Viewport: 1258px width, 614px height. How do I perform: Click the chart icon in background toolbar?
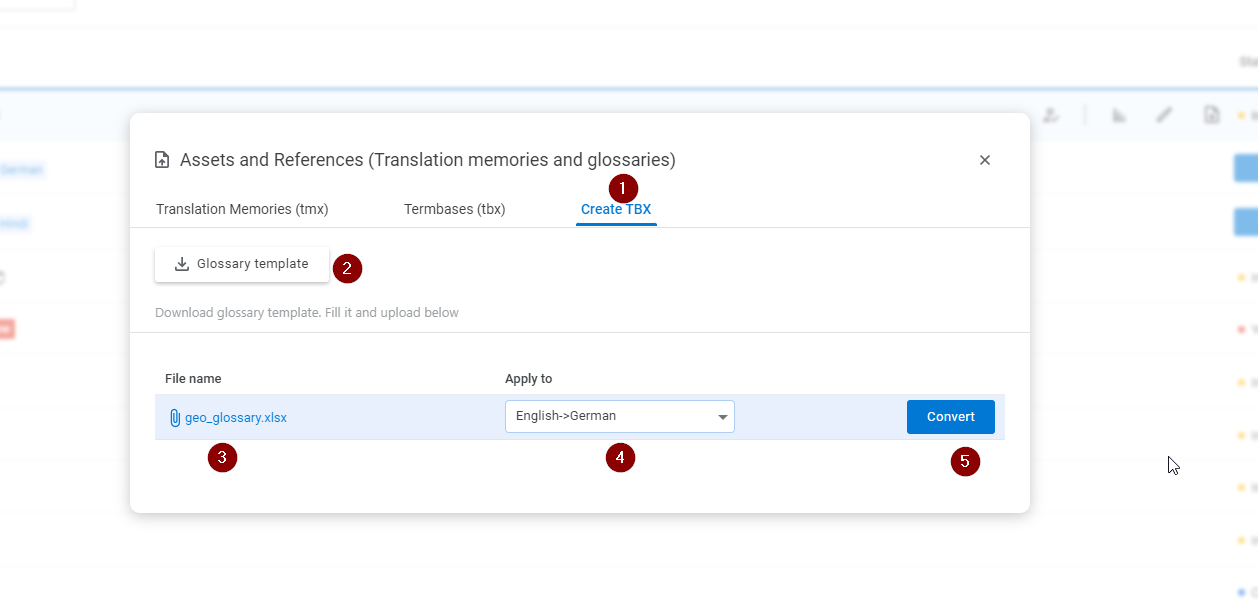tap(1119, 115)
